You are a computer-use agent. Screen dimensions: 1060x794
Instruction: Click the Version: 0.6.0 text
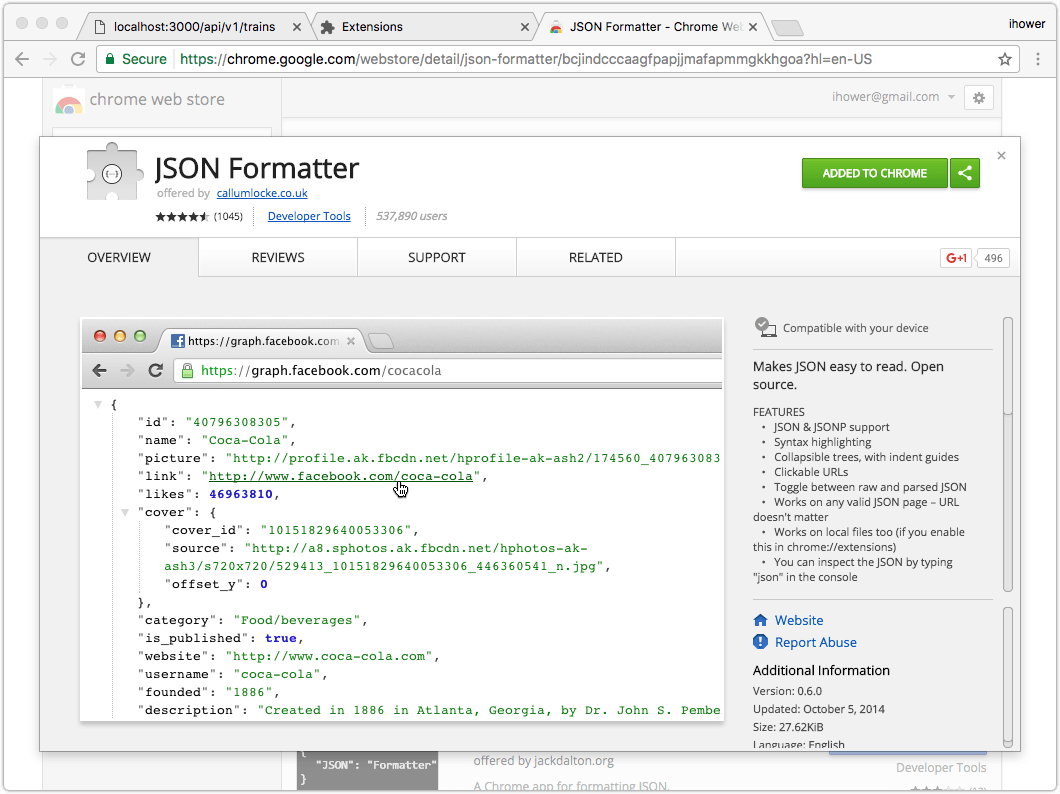(787, 691)
